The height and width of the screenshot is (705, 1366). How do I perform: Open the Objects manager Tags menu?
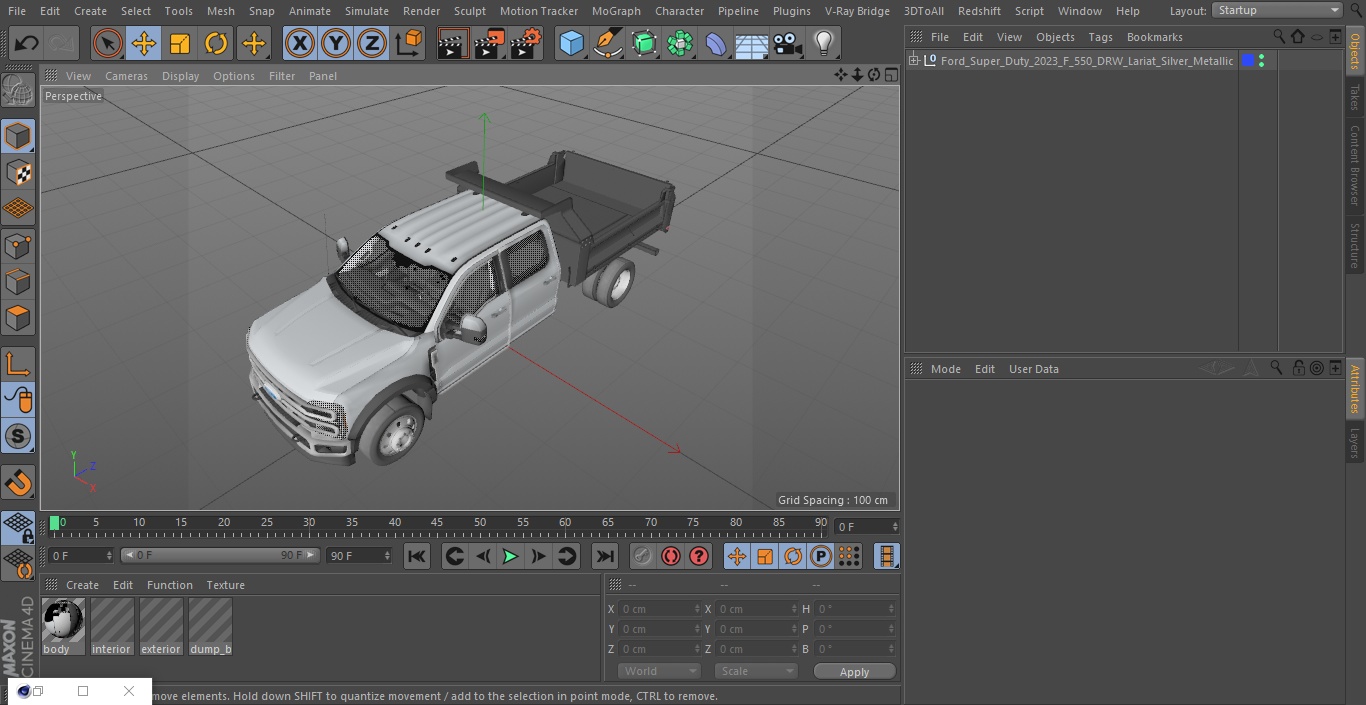click(1100, 37)
